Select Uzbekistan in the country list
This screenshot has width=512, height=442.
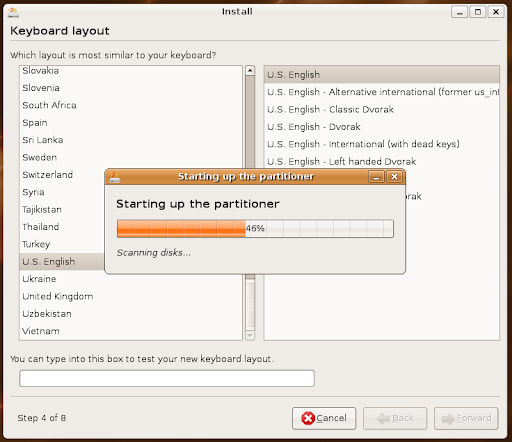(x=131, y=314)
